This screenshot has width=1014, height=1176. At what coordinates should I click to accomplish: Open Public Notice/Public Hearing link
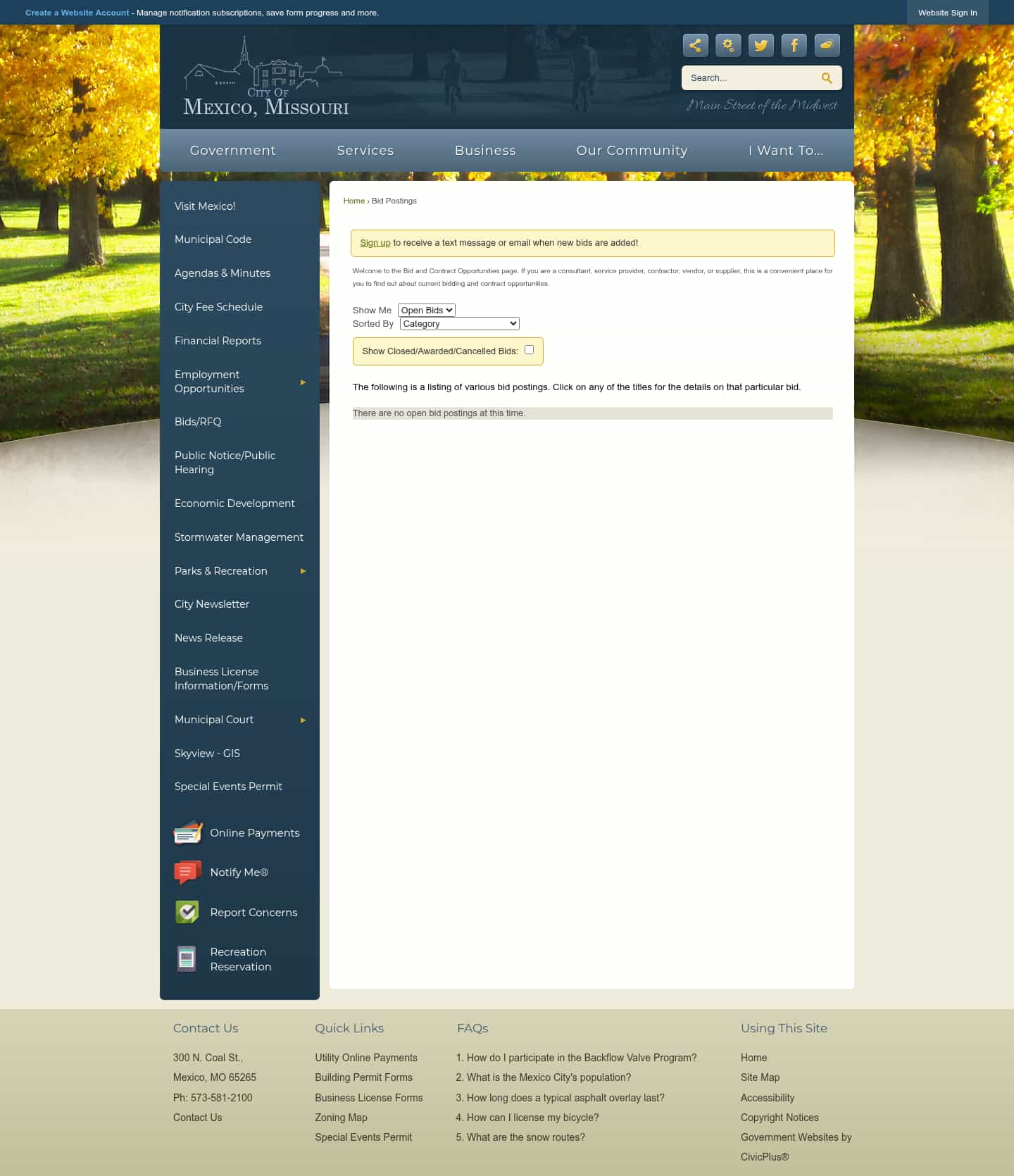pos(225,463)
